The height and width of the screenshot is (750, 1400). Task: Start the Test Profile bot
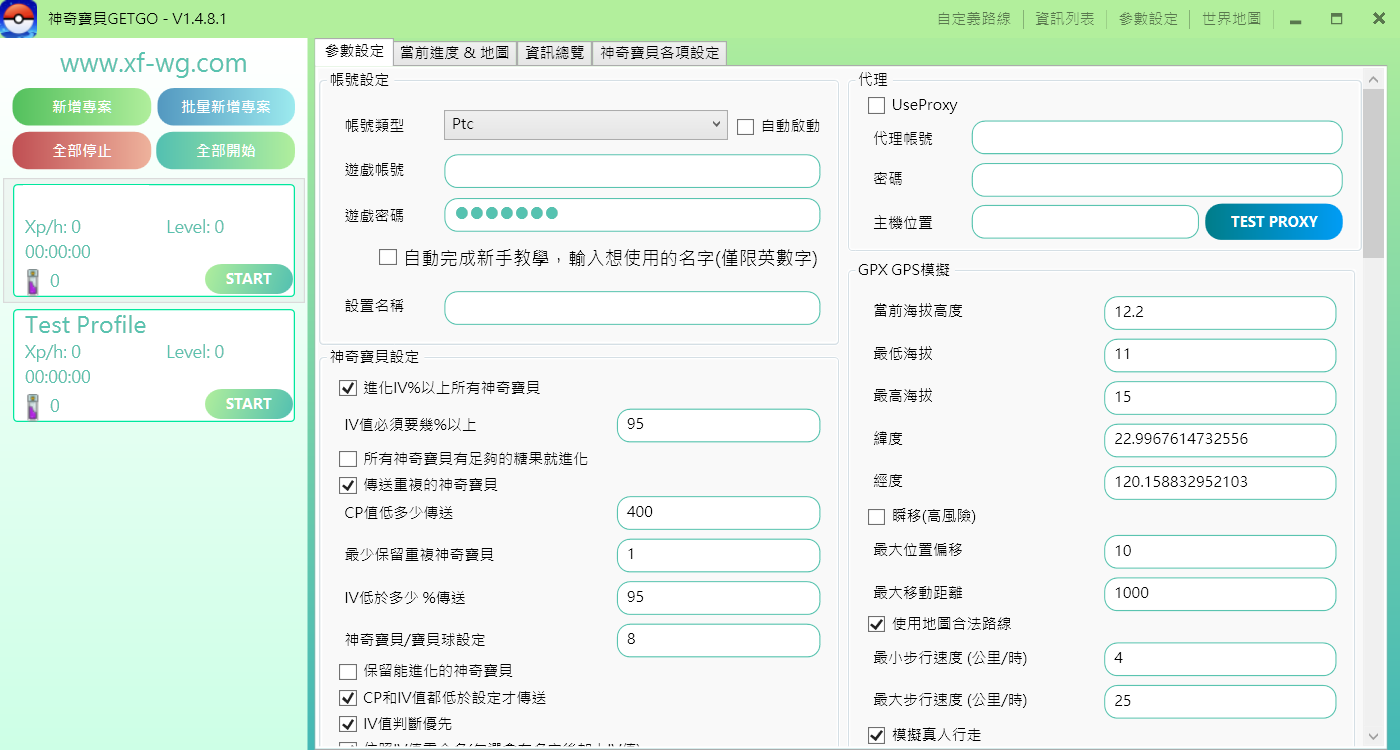[x=249, y=404]
